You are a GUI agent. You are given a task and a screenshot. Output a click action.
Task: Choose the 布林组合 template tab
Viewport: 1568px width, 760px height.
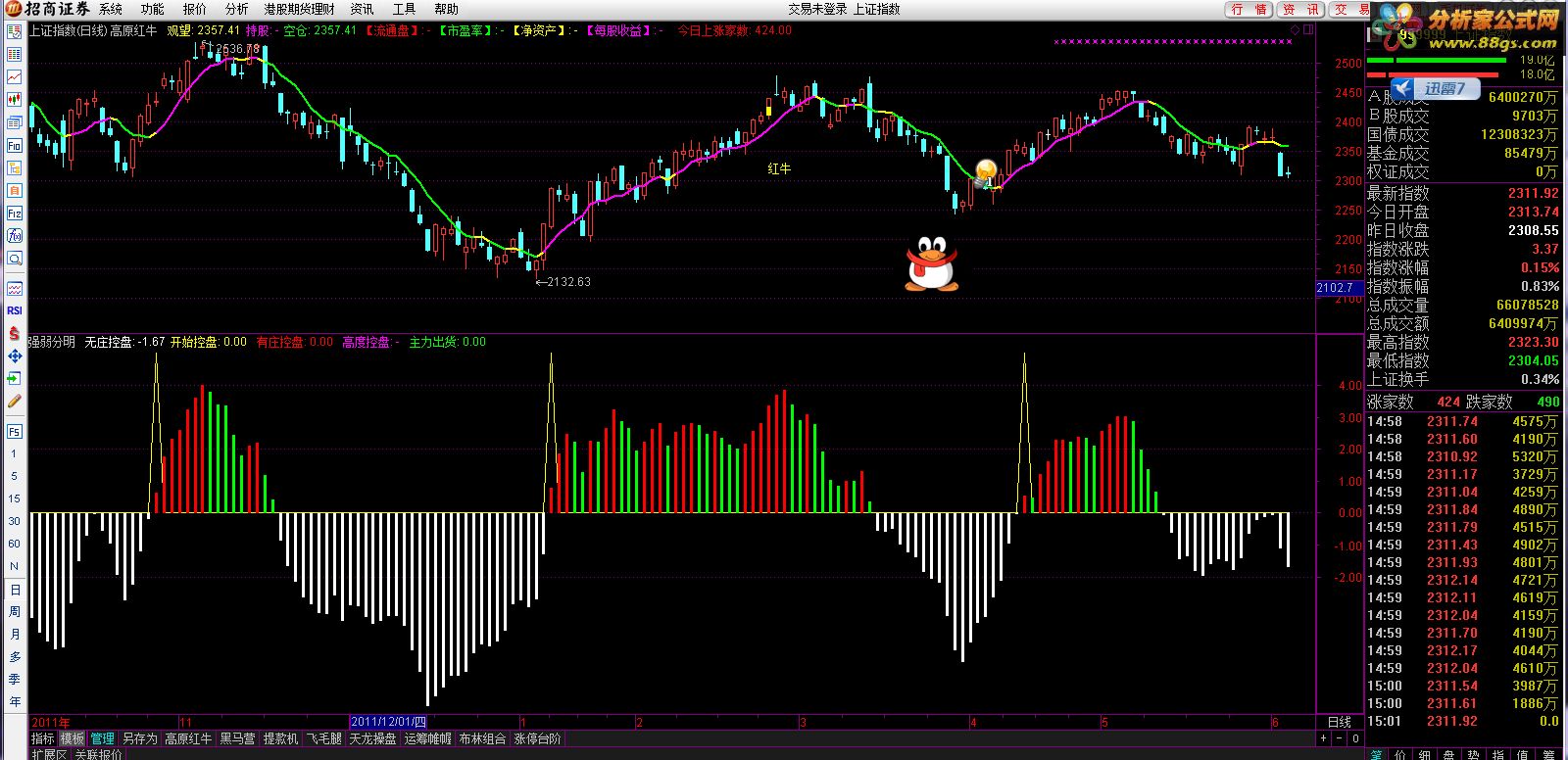click(483, 738)
